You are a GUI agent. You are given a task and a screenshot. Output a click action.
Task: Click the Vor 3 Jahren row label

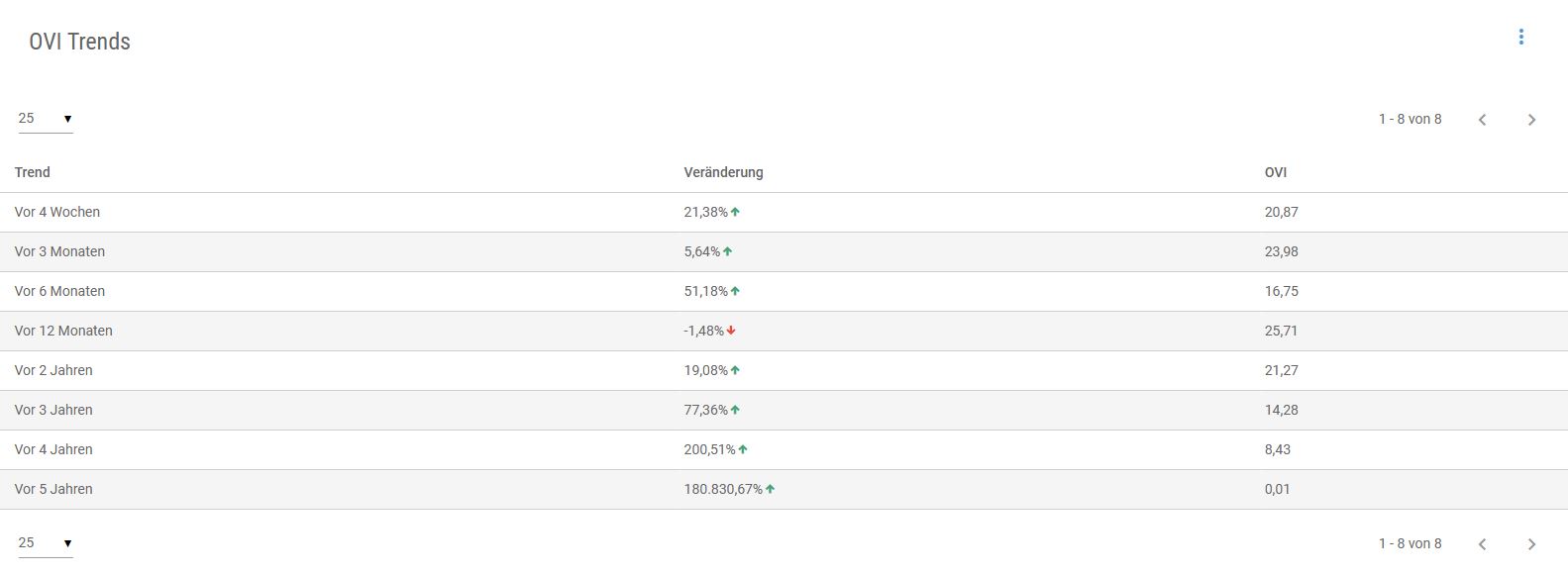53,410
